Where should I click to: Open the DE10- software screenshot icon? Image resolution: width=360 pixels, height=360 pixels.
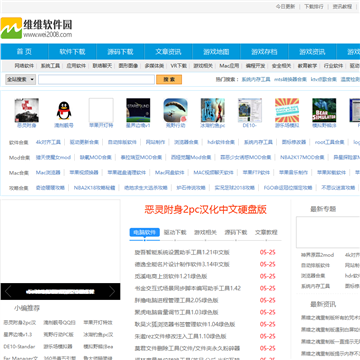tap(250, 110)
